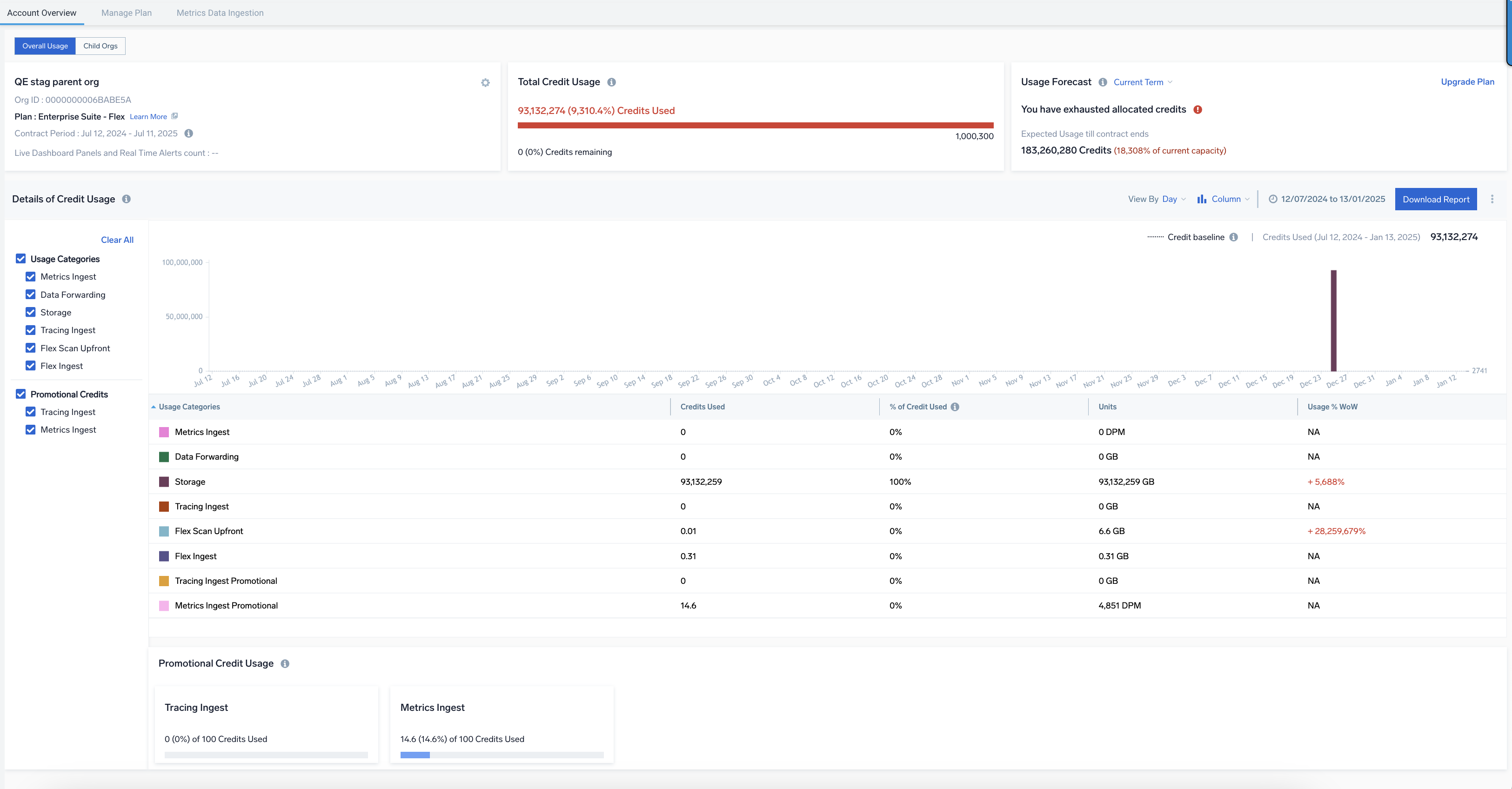Click info icon next to Total Credit Usage
This screenshot has width=1512, height=789.
[612, 82]
